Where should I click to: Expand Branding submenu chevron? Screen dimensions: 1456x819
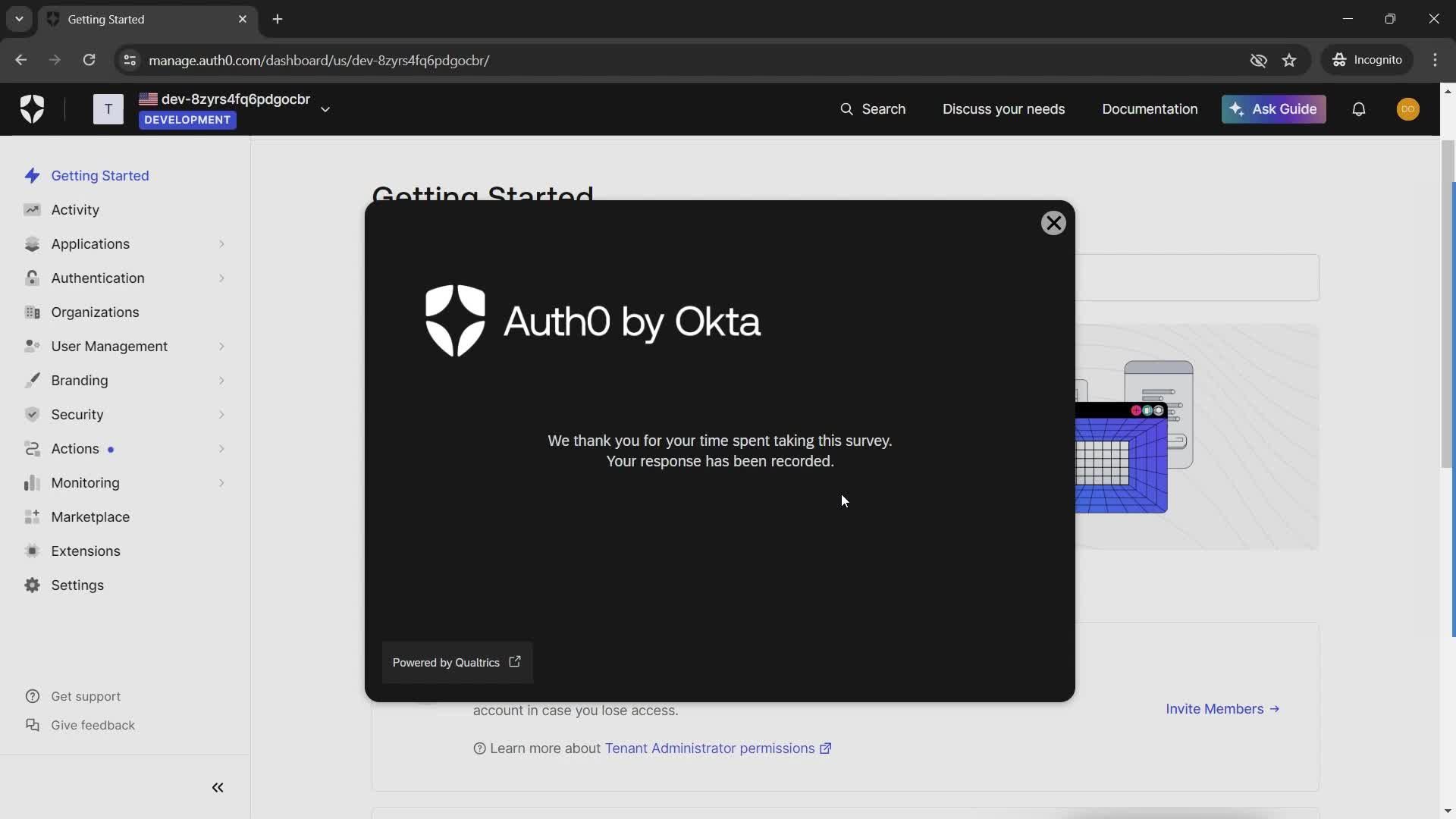[221, 380]
